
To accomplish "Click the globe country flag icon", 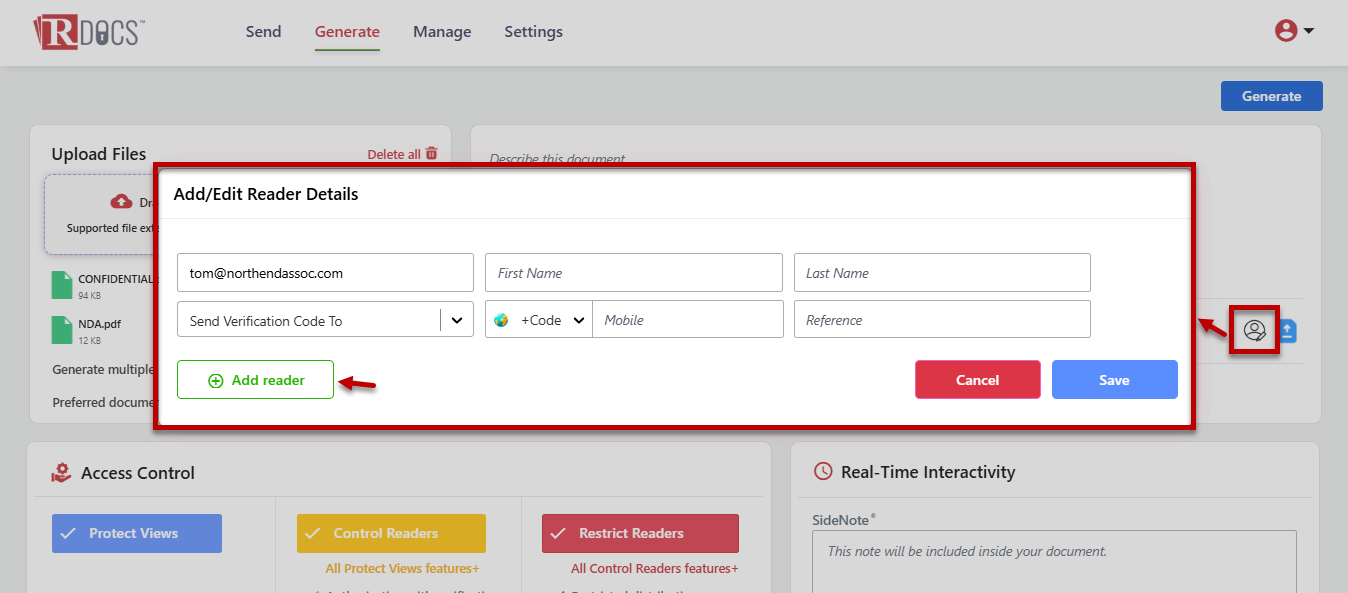I will pyautogui.click(x=502, y=321).
